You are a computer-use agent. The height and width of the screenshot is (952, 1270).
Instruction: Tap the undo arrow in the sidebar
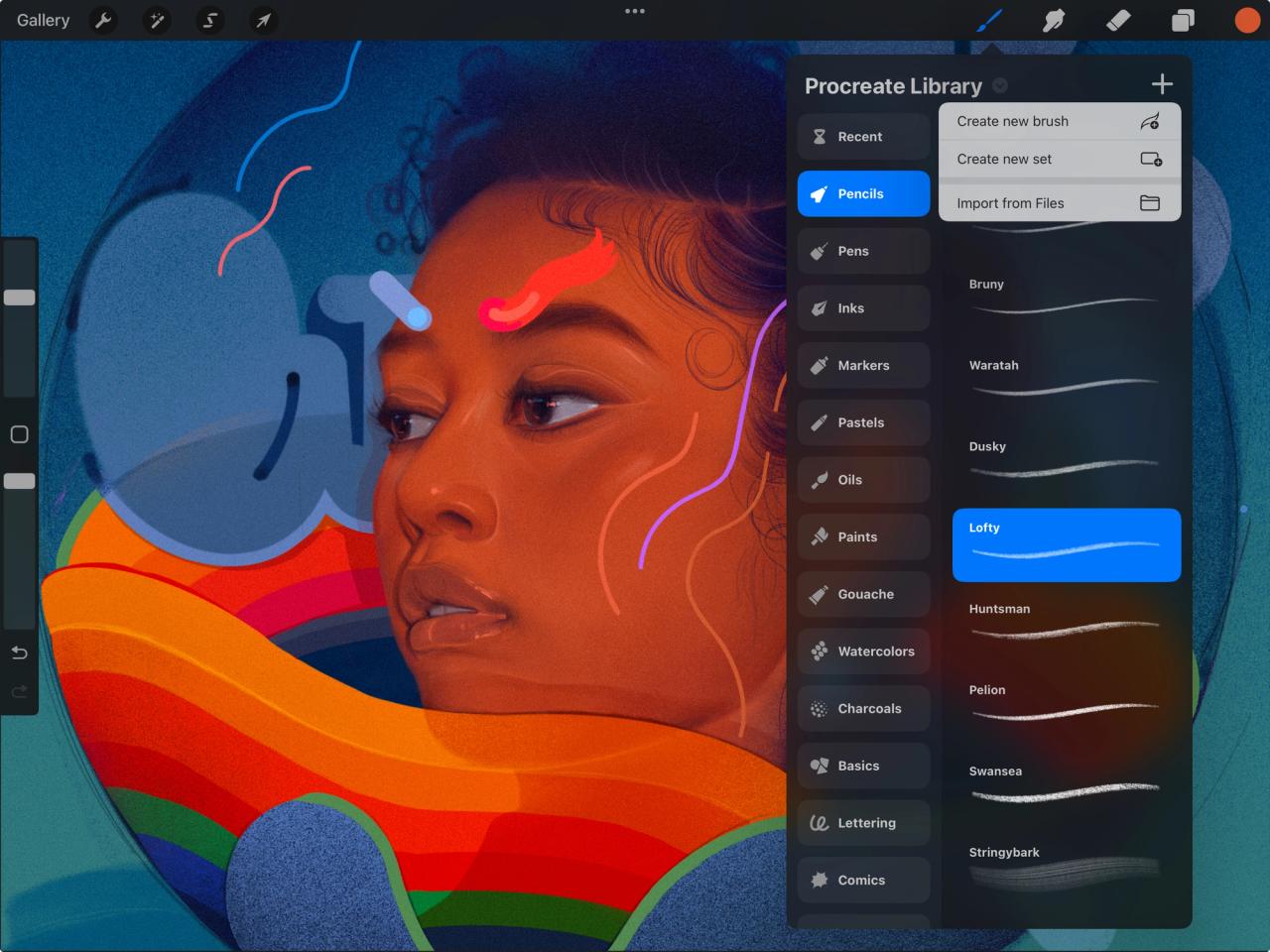click(x=19, y=653)
